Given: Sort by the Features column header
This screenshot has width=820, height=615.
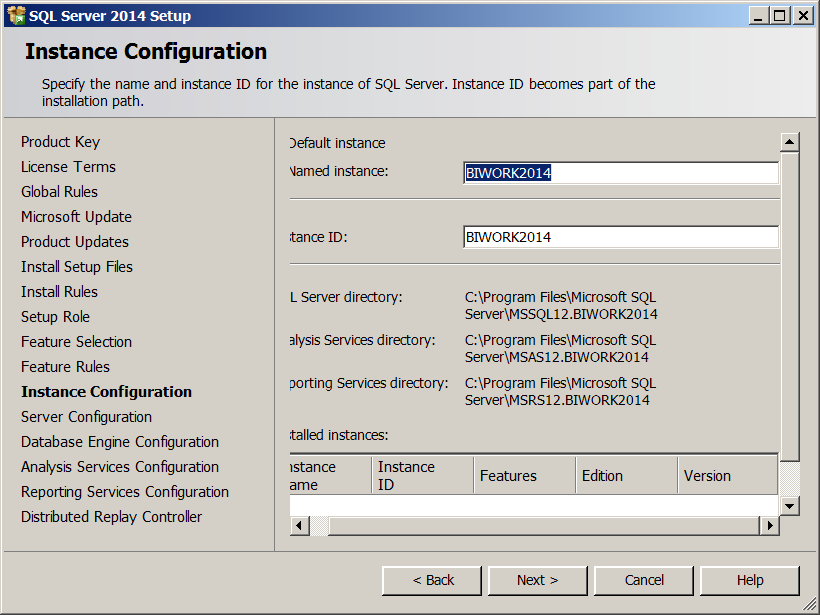Looking at the screenshot, I should tap(523, 476).
